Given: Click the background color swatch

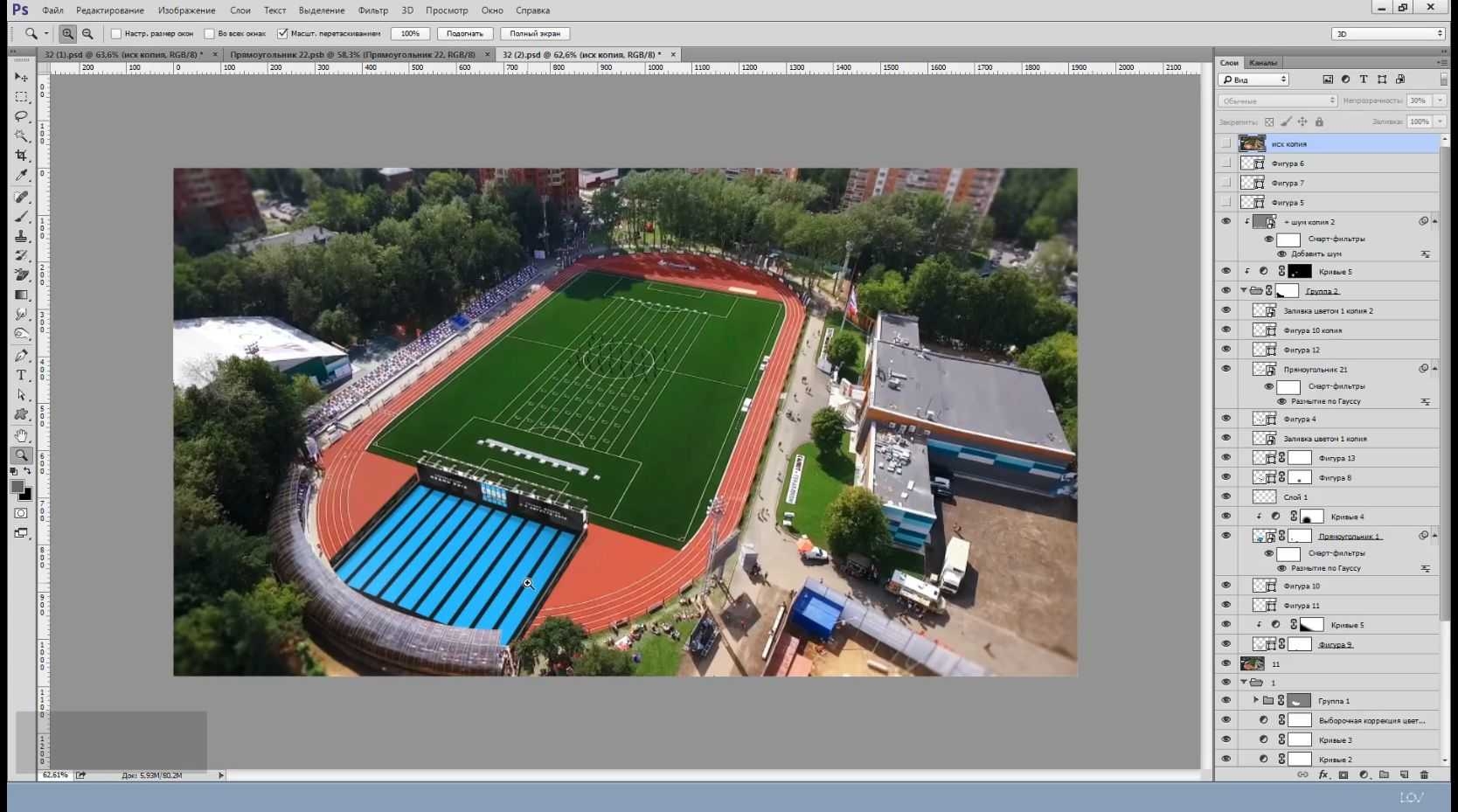Looking at the screenshot, I should coord(26,495).
